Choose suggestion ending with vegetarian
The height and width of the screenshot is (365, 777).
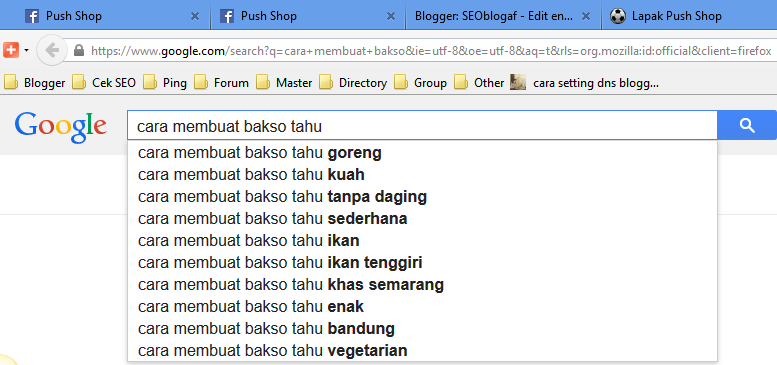pyautogui.click(x=422, y=351)
